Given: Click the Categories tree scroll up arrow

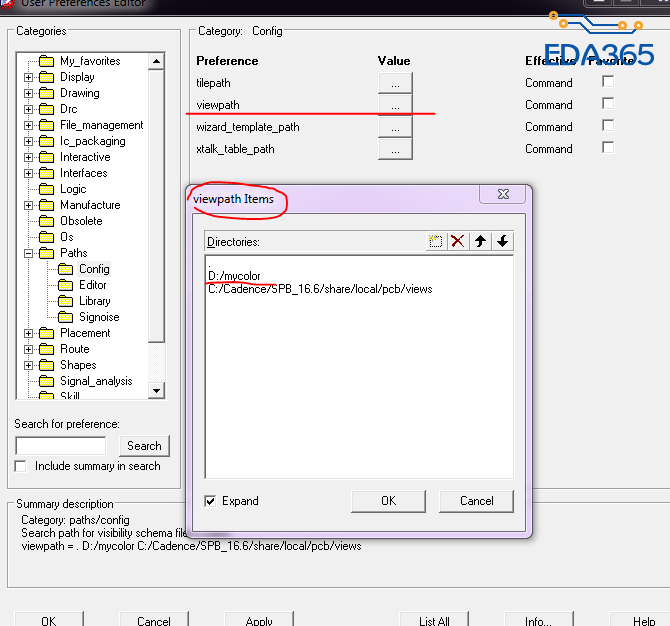Looking at the screenshot, I should pyautogui.click(x=156, y=62).
